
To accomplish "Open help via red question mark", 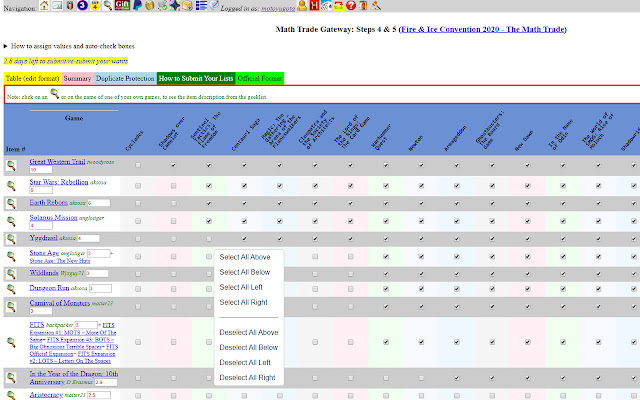I will 351,5.
